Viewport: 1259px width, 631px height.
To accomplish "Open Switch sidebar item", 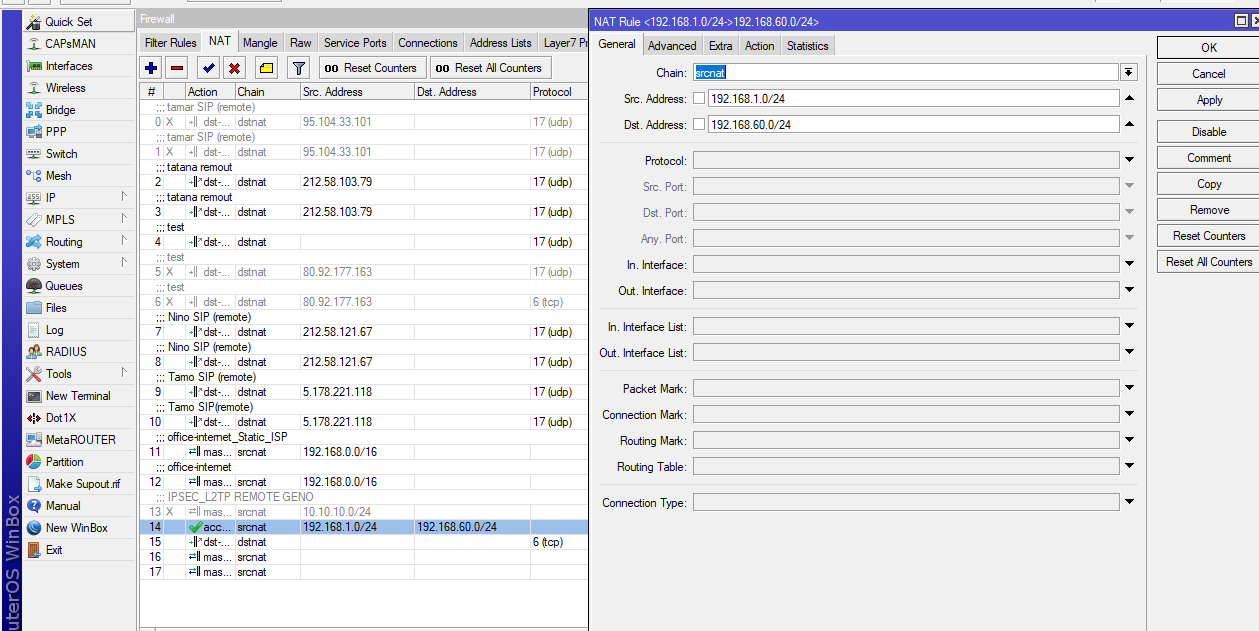I will point(78,154).
